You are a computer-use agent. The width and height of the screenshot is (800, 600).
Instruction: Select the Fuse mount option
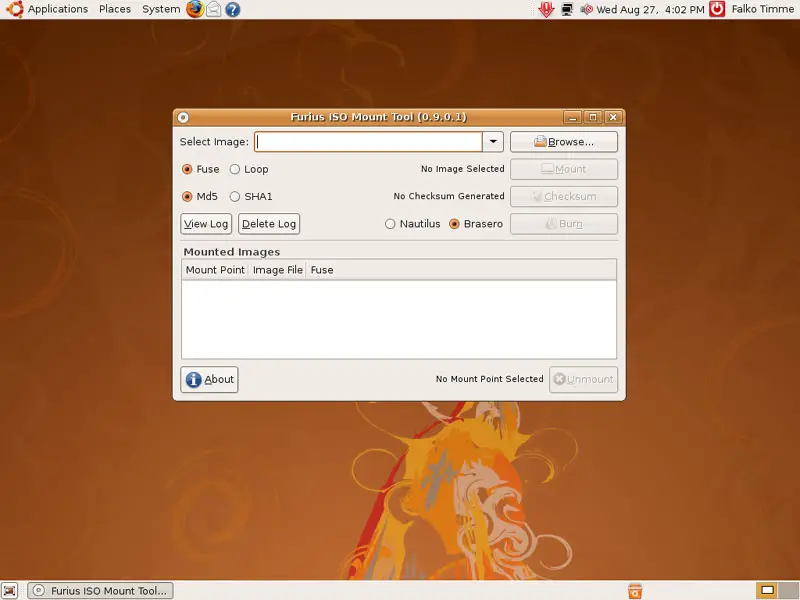(201, 169)
